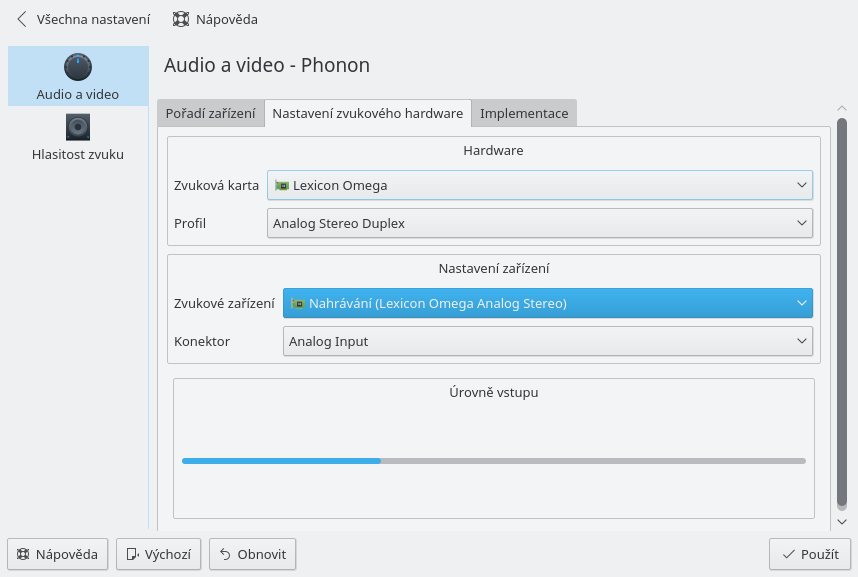Screen dimensions: 858x577
Task: Click the Audio a video knob icon
Action: coord(78,67)
